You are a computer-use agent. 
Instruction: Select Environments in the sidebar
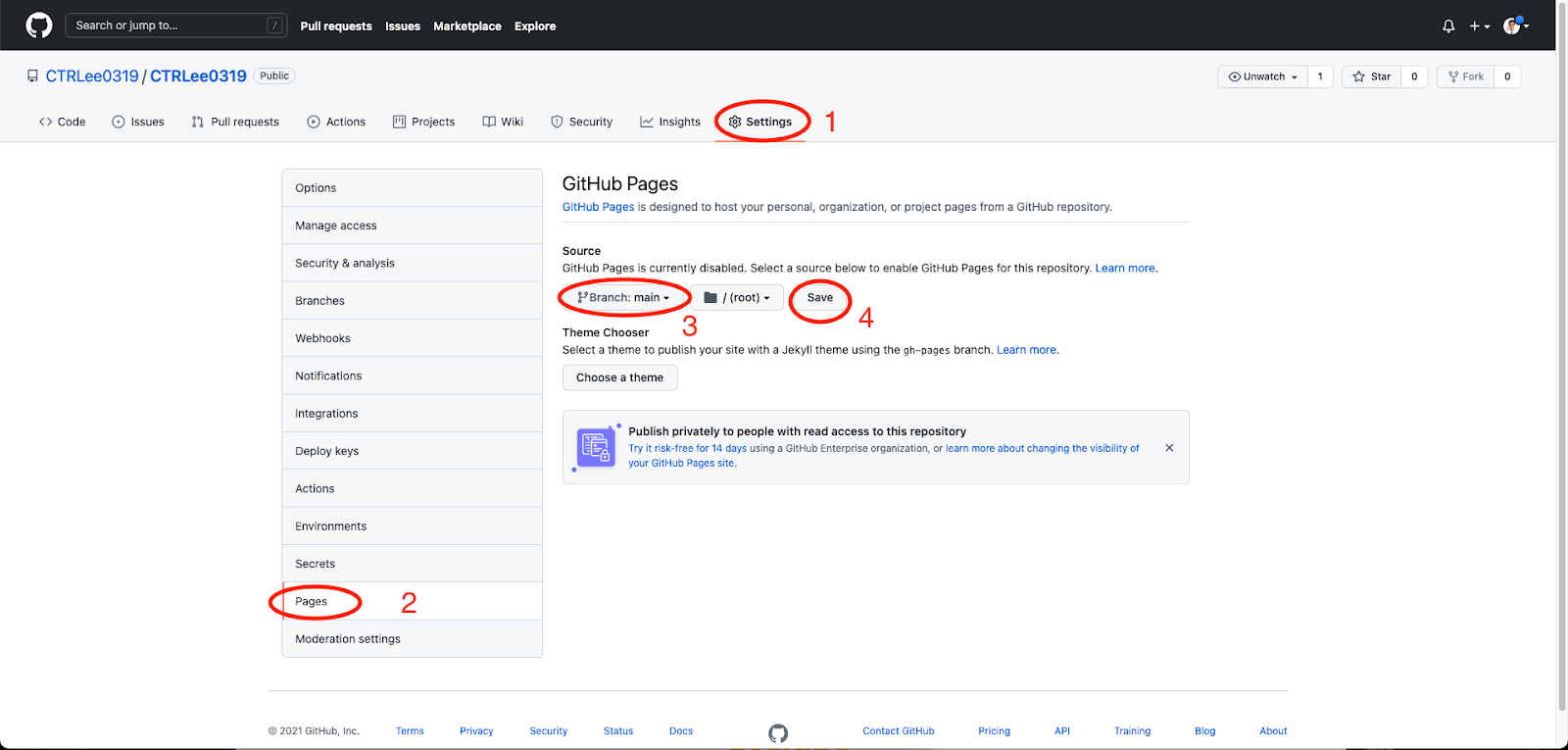412,526
